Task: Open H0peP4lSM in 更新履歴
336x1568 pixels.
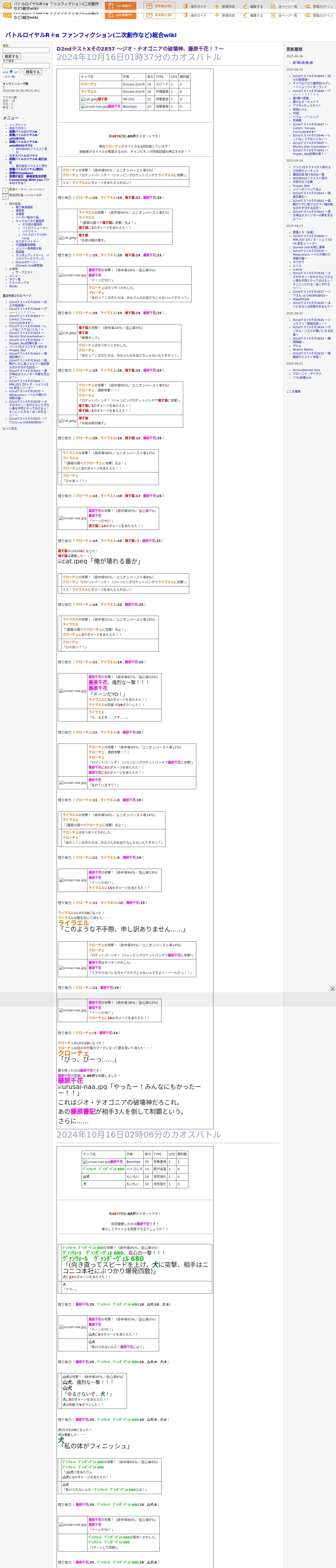Action: coord(301,299)
